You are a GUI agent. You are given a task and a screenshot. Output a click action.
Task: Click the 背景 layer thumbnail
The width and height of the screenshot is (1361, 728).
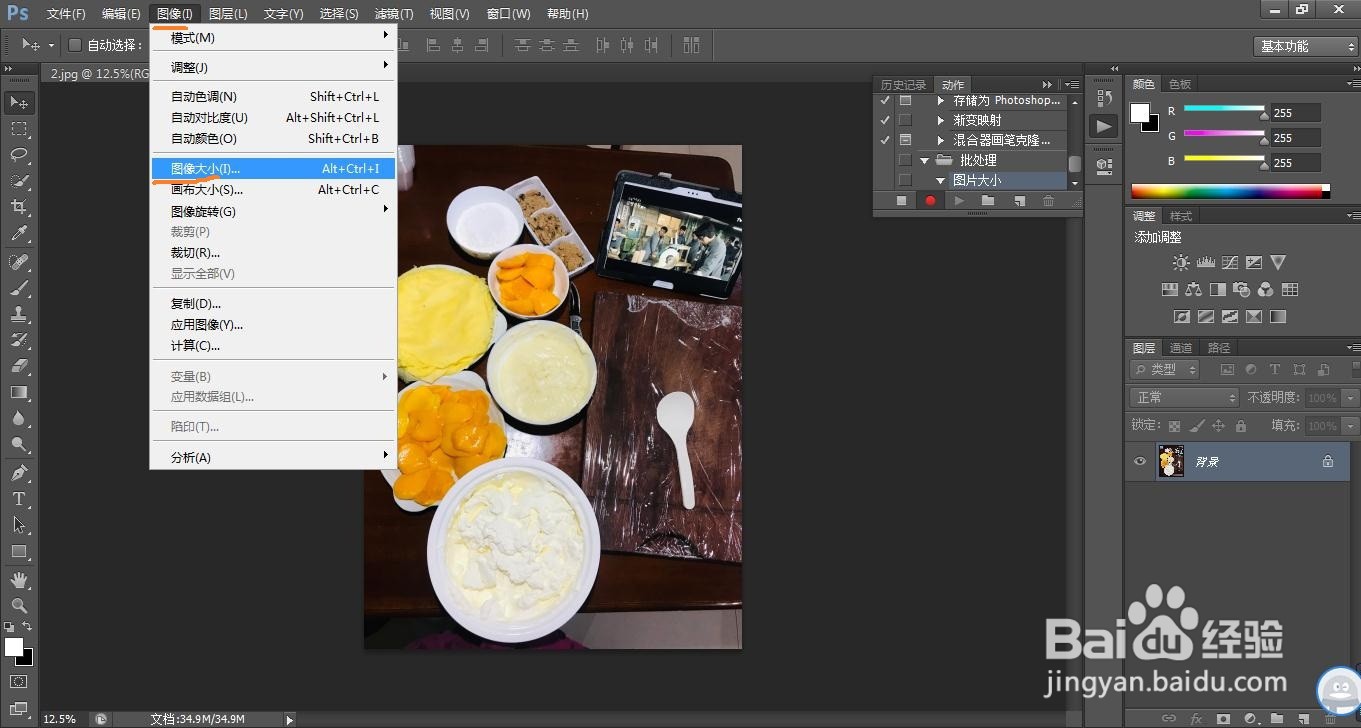pos(1171,461)
